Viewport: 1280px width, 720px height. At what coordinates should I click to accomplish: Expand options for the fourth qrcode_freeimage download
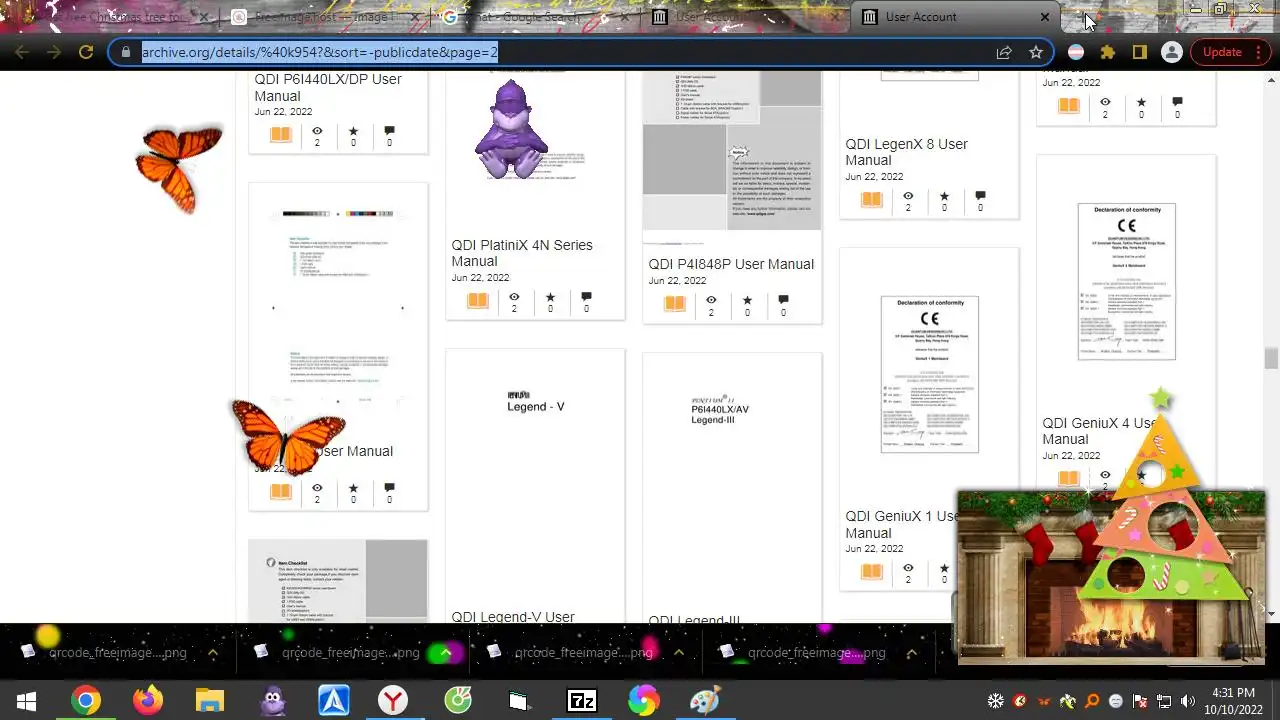[911, 652]
